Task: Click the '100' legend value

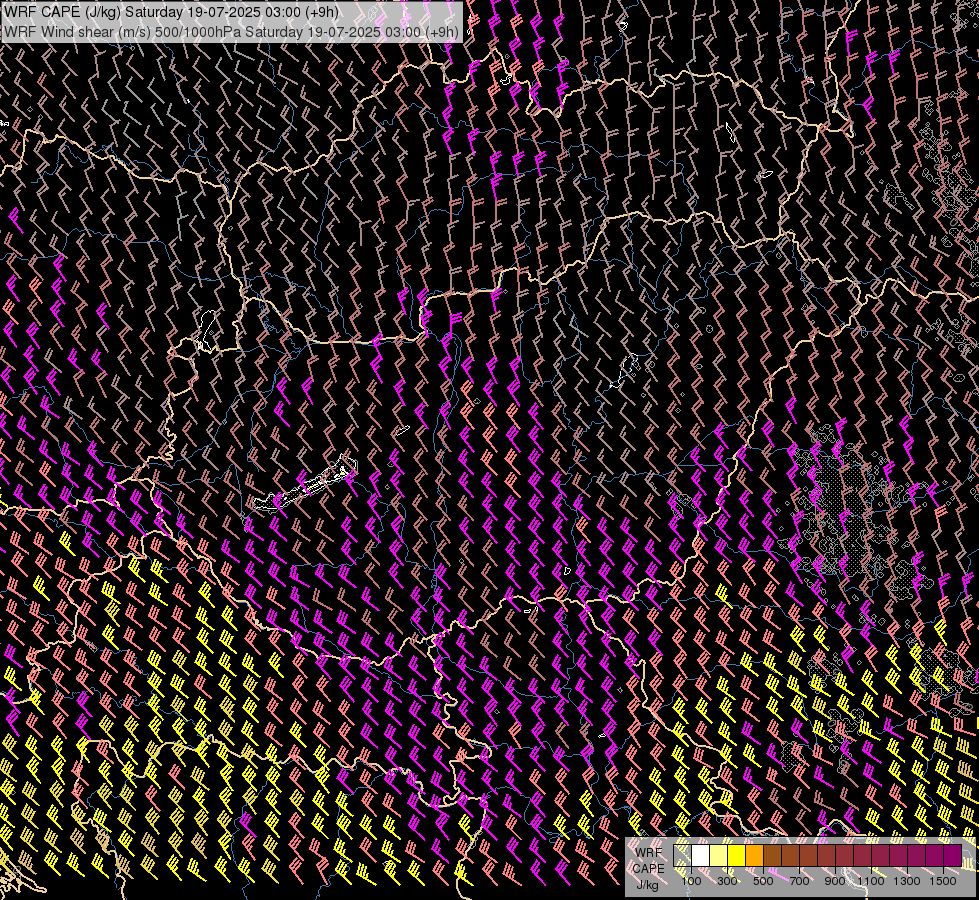Action: tap(691, 881)
